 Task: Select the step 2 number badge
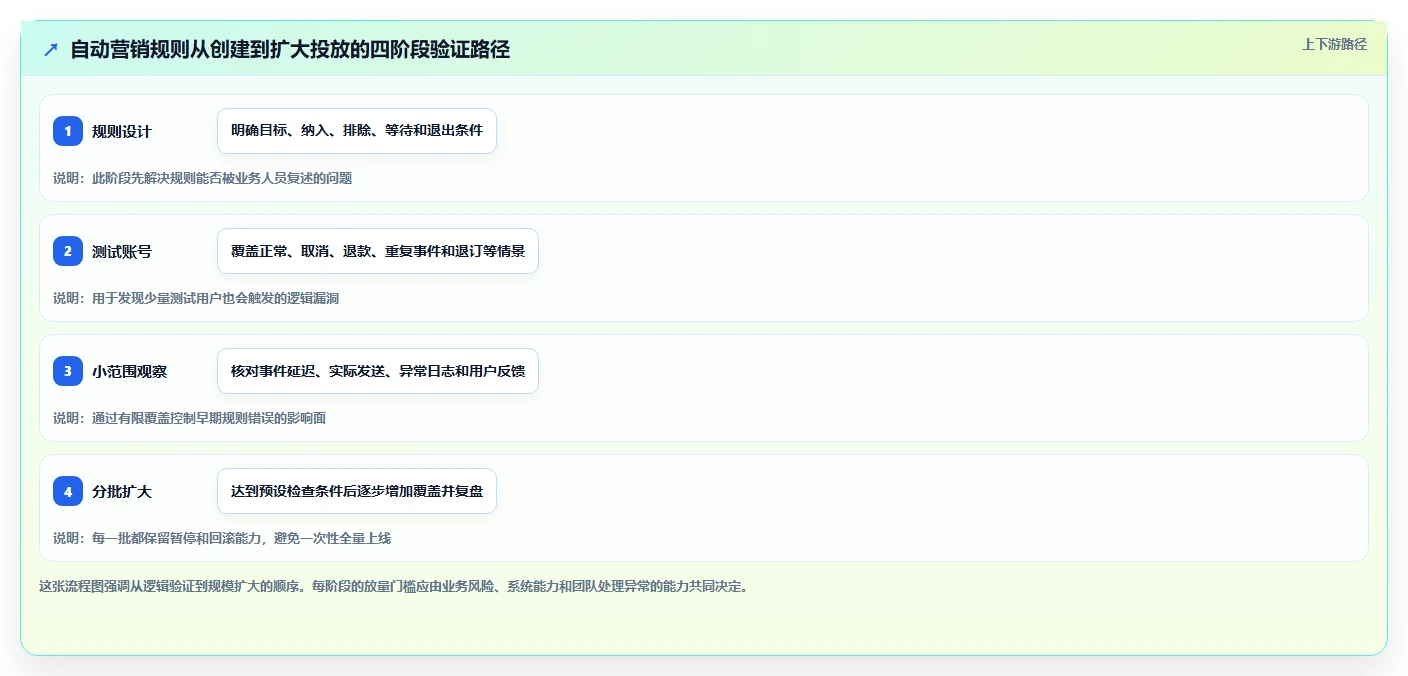point(68,251)
